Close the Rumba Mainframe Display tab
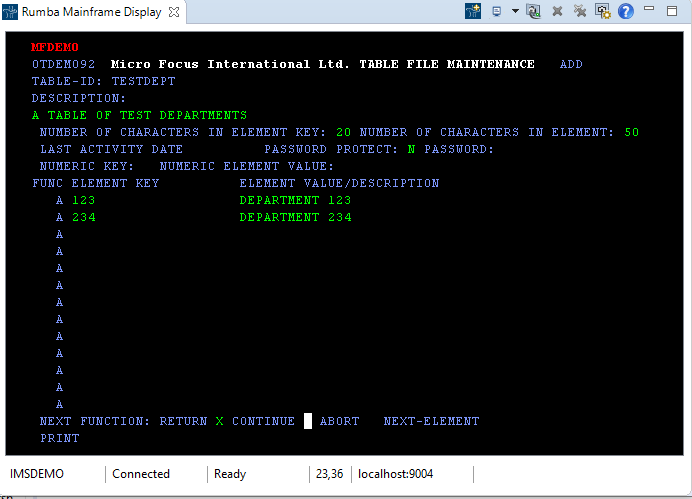This screenshot has width=692, height=499. [174, 13]
